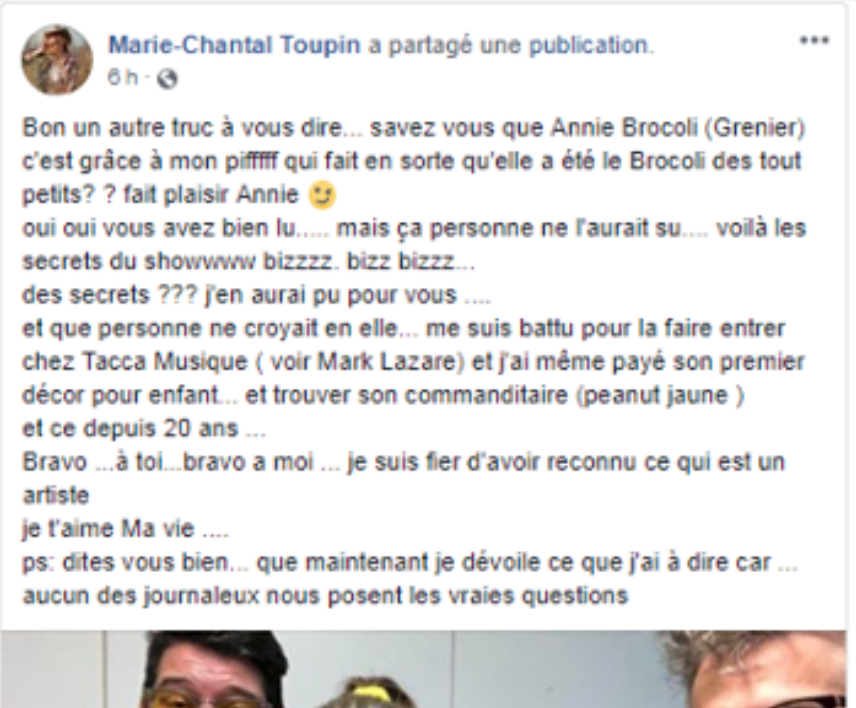Open the post options three-dot menu
This screenshot has height=708, width=856.
click(x=815, y=40)
